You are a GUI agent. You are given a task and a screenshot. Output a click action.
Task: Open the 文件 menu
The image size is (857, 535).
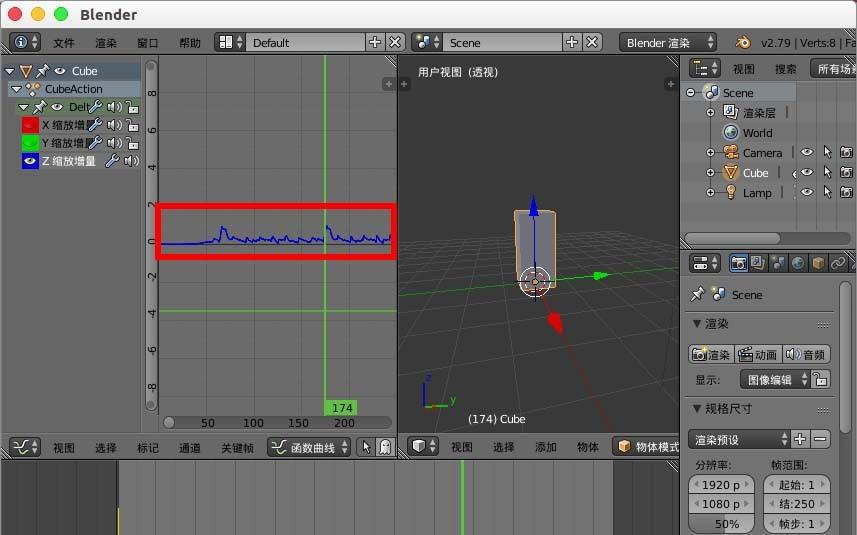(x=63, y=43)
